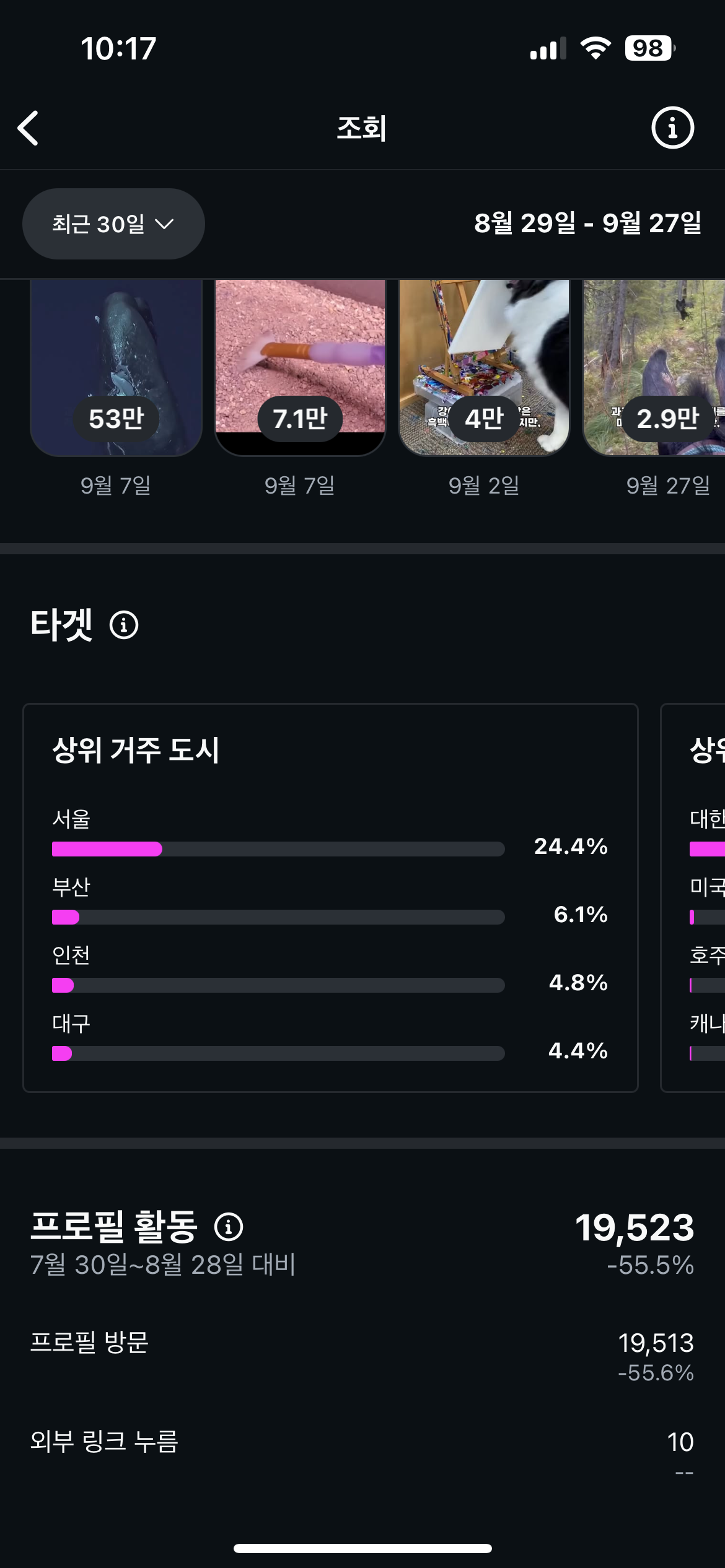
Task: Tap the info icon next to 프로필 활동
Action: [229, 1227]
